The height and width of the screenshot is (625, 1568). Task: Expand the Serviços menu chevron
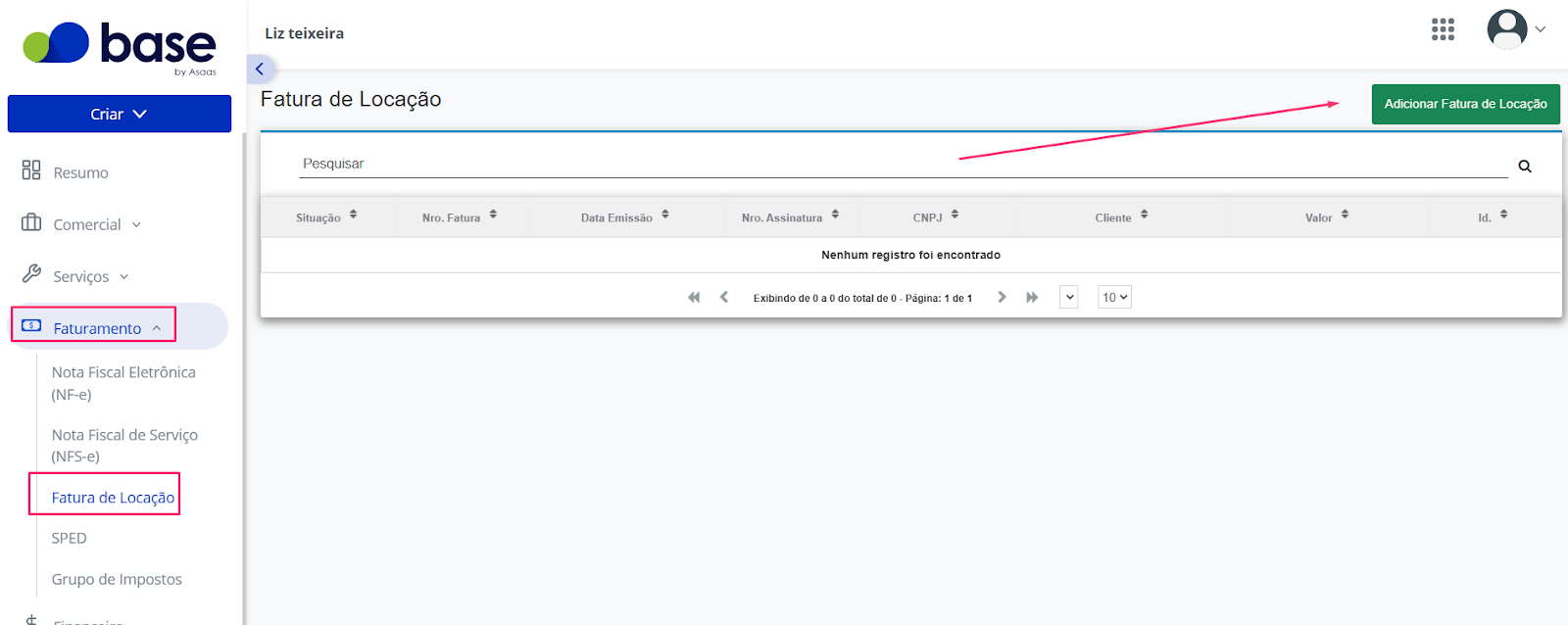click(x=124, y=276)
